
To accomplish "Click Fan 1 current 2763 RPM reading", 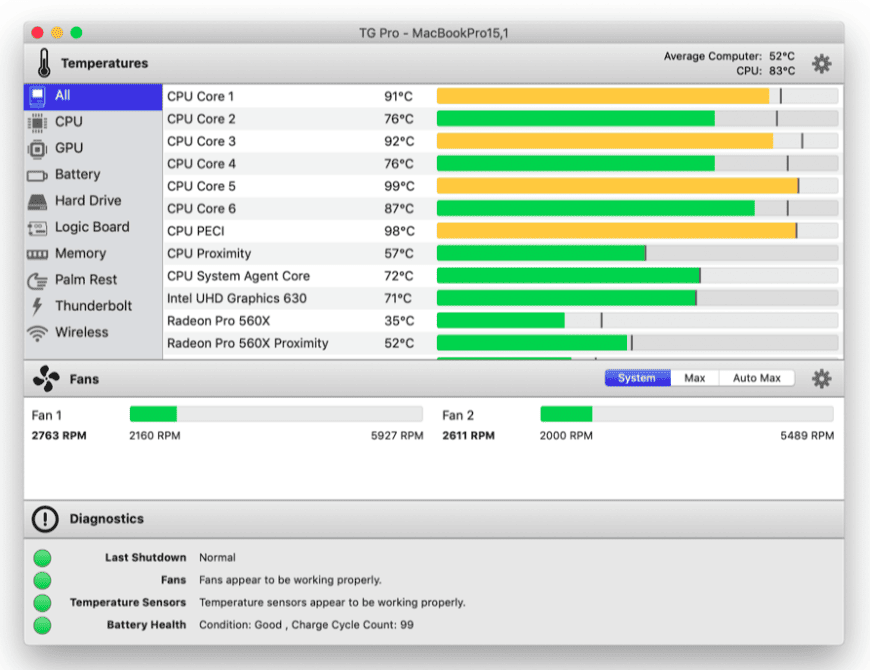I will 59,435.
